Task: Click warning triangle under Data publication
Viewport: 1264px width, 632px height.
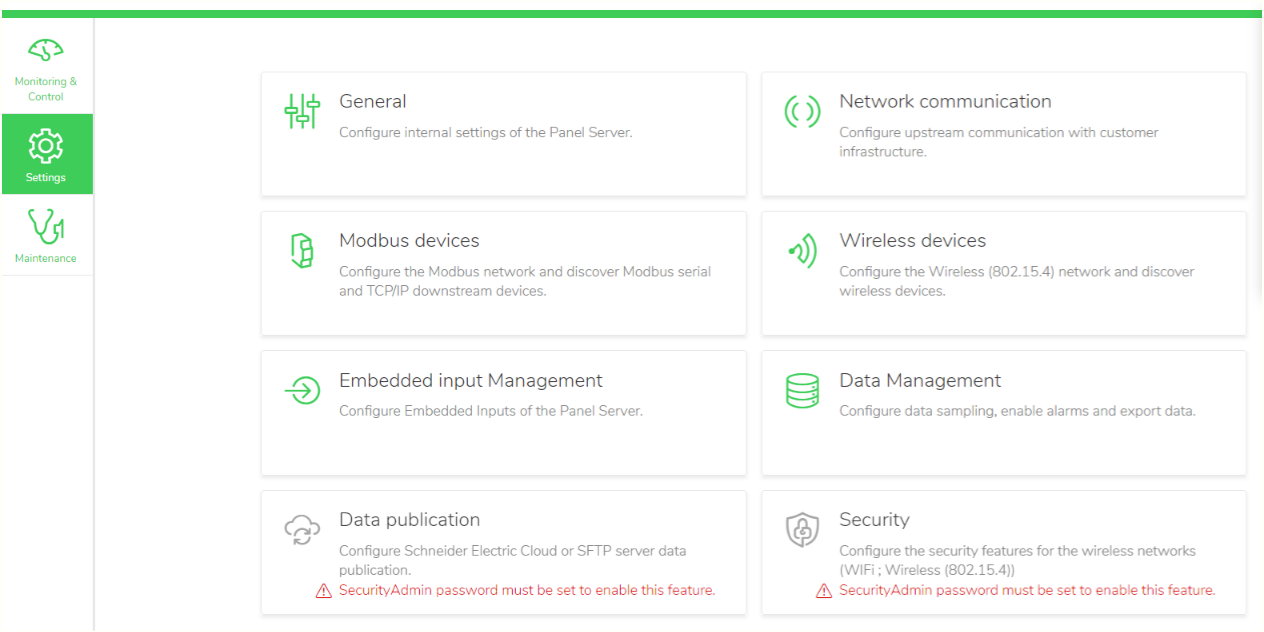Action: coord(323,591)
